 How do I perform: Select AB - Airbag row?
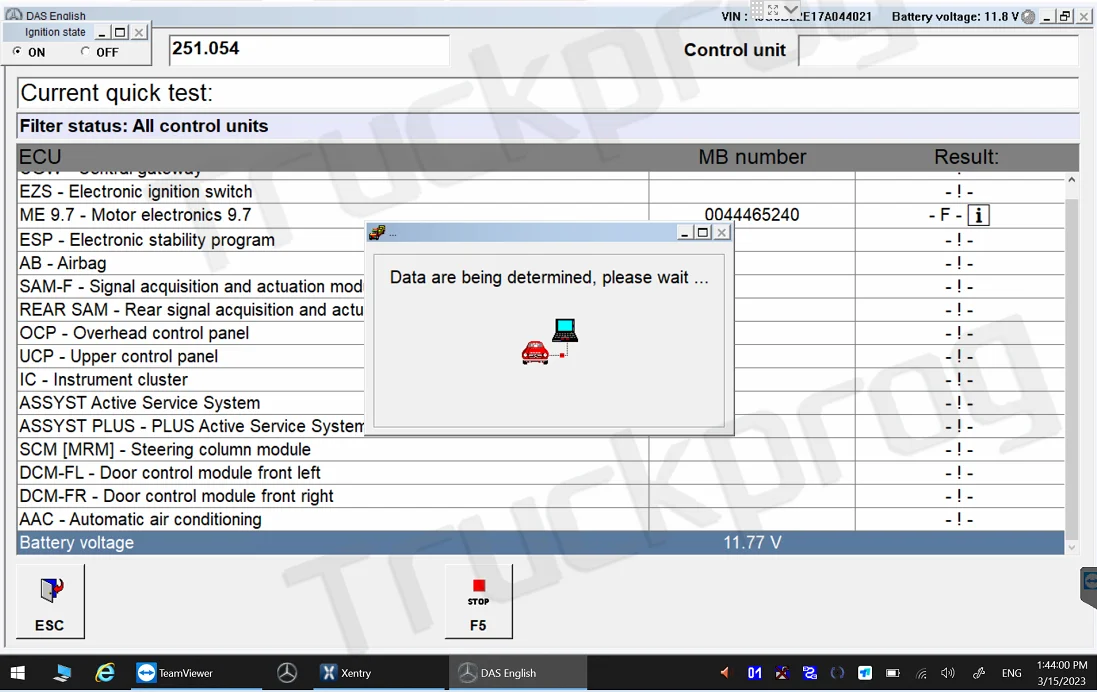(x=540, y=263)
